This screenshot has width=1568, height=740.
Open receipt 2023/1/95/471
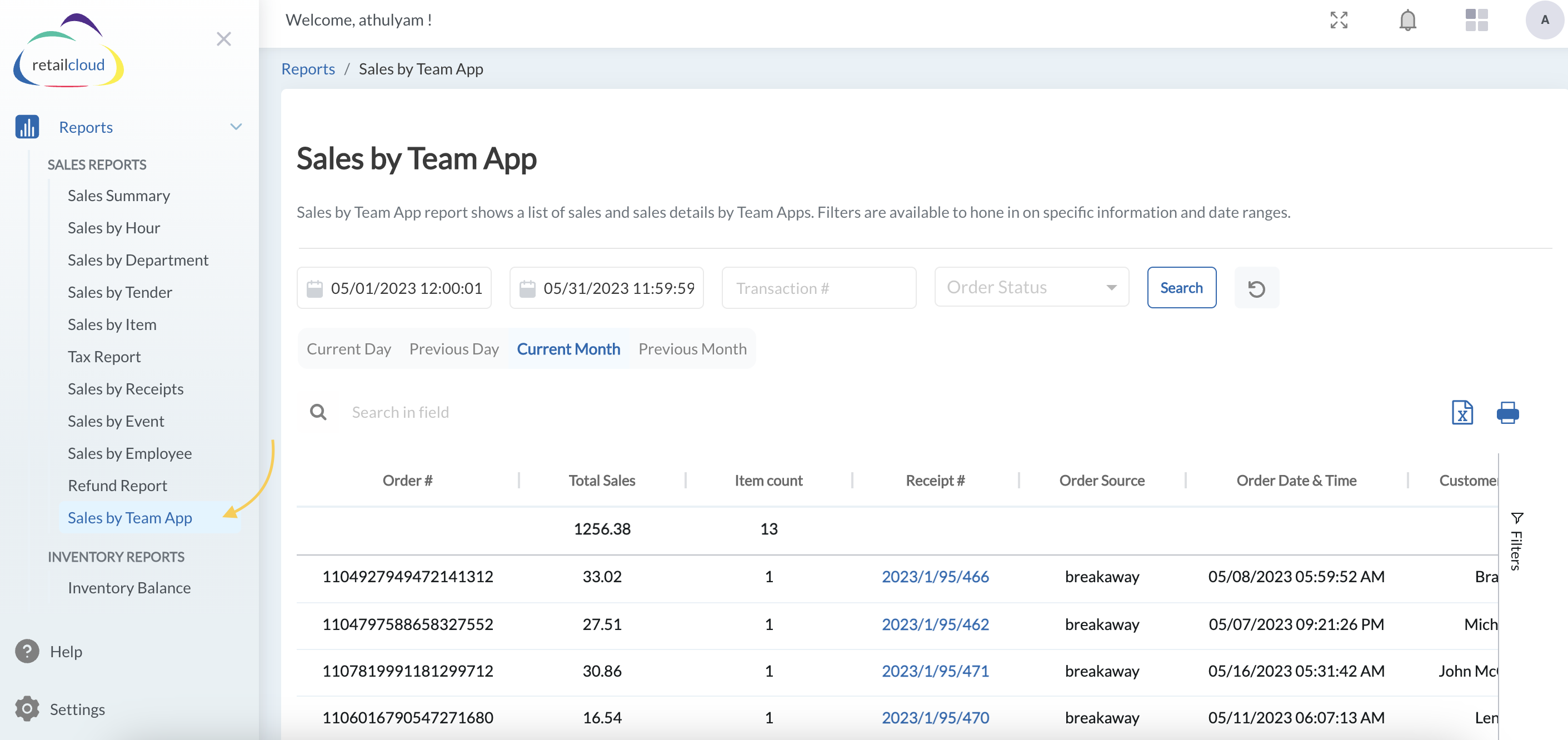[935, 671]
